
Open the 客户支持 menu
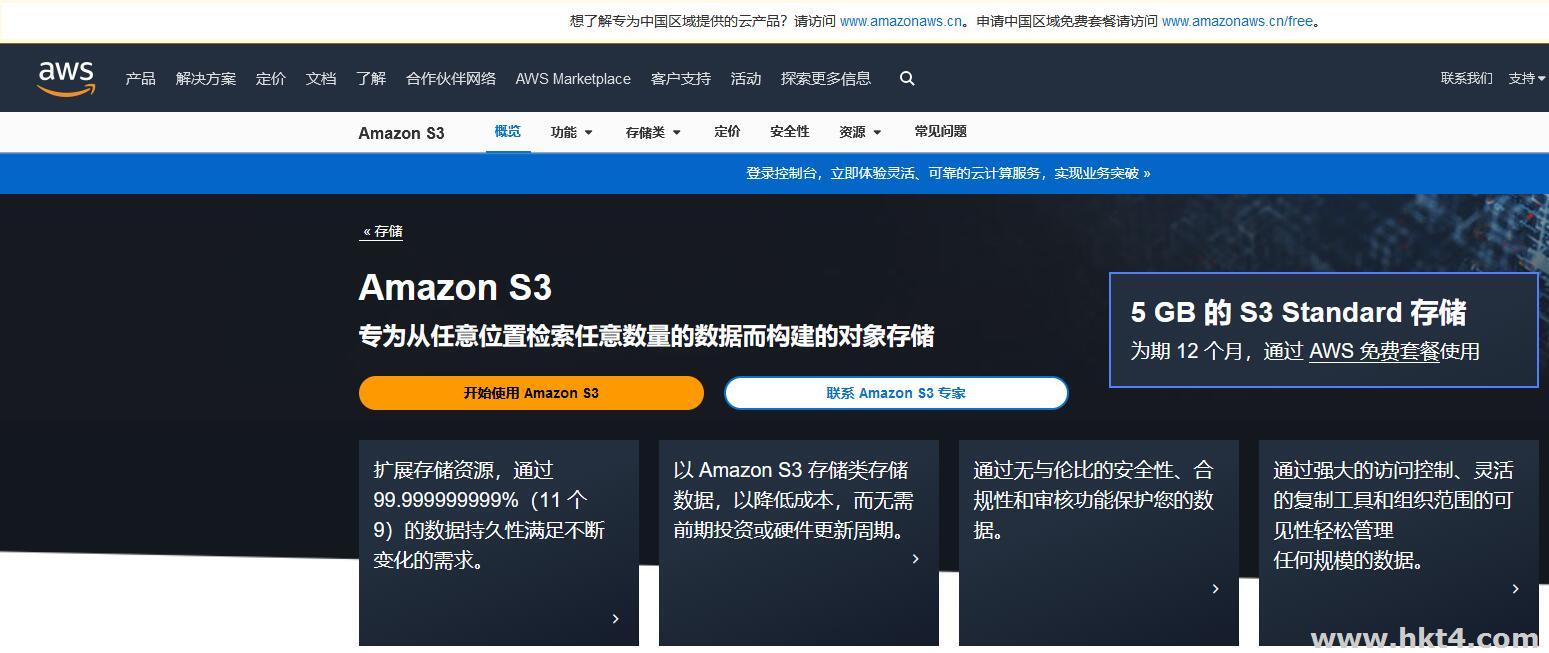click(681, 78)
